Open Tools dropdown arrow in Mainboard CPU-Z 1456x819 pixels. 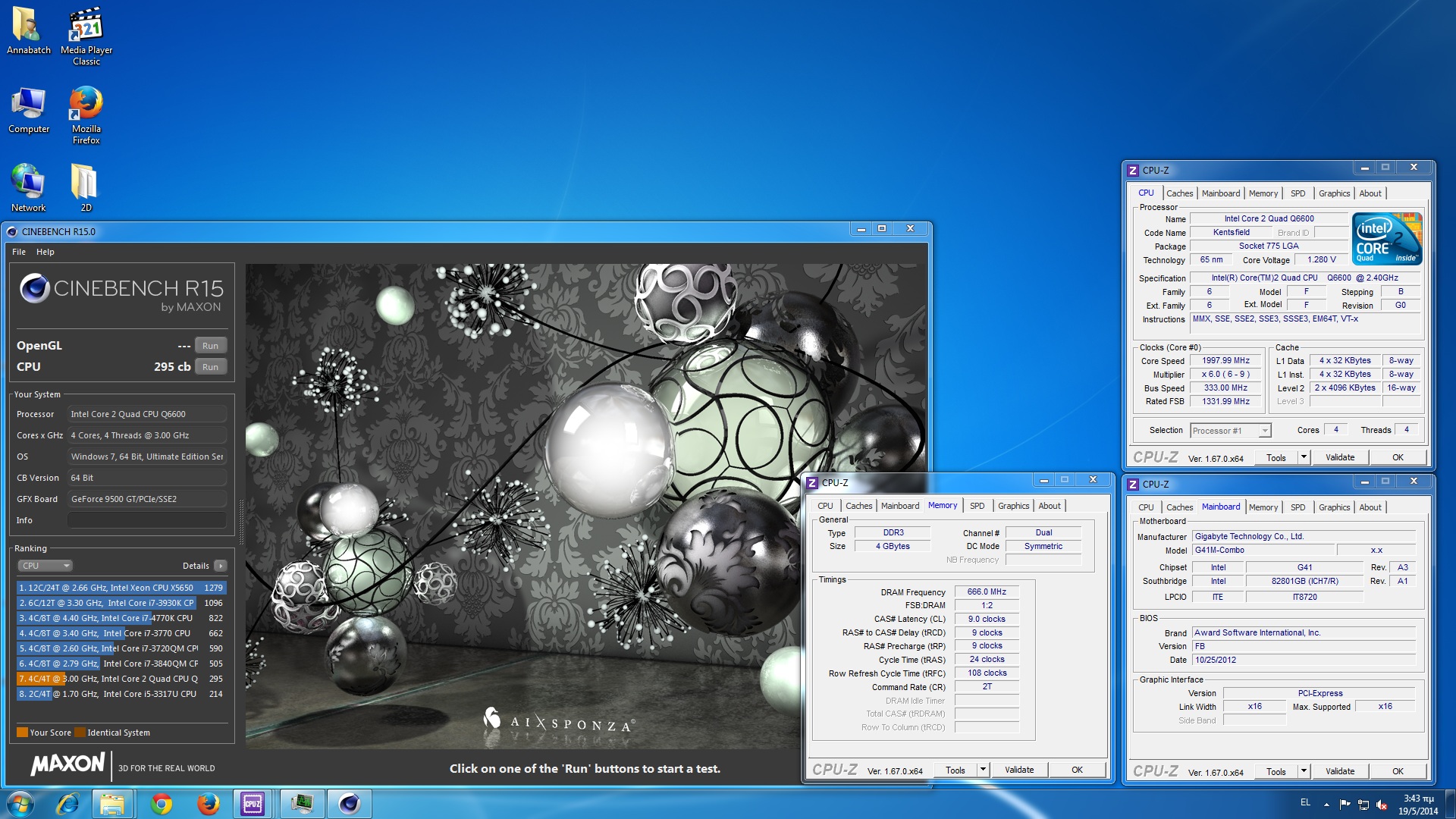(x=1304, y=771)
